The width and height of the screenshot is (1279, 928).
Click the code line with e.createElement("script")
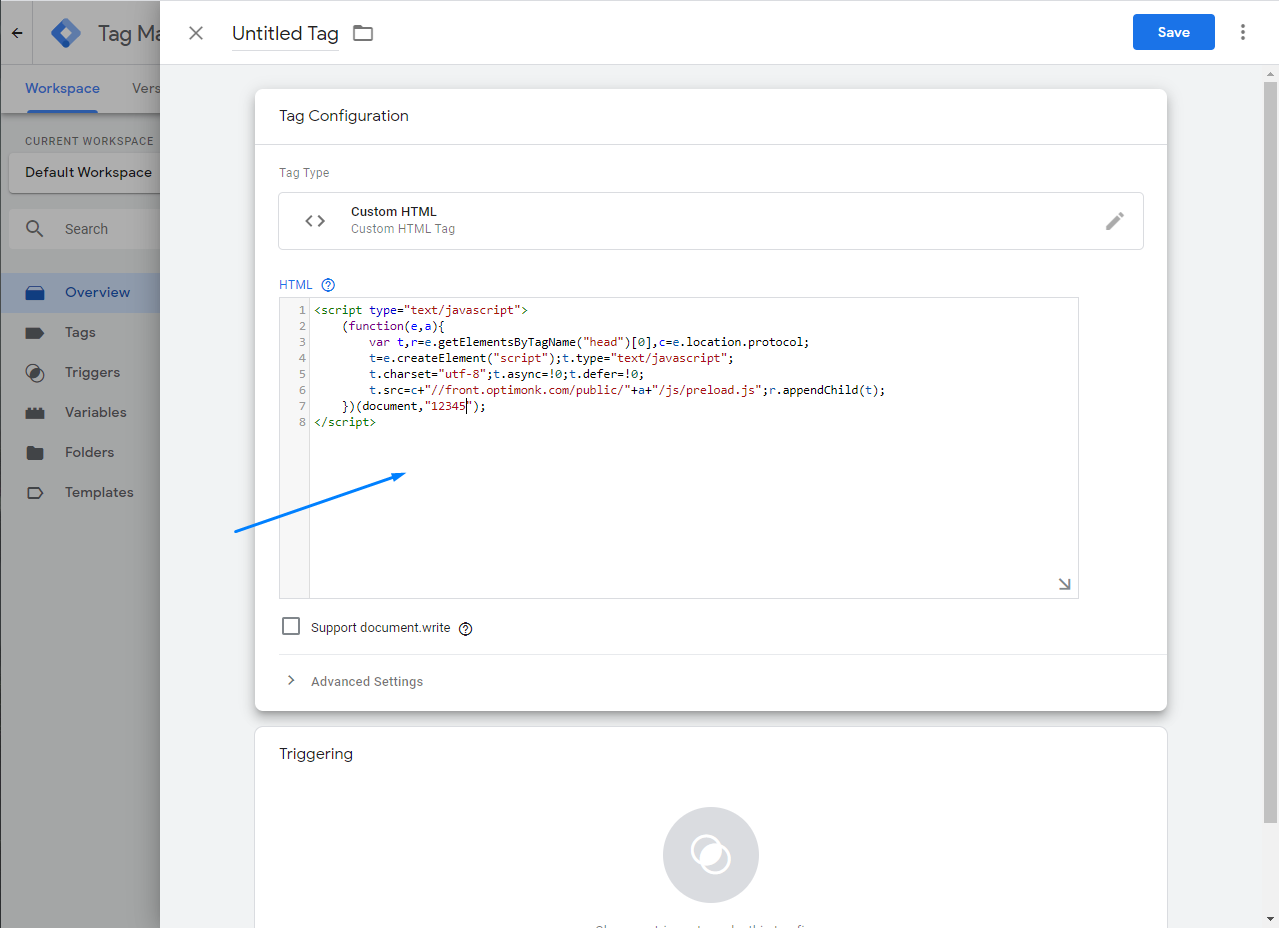coord(551,358)
